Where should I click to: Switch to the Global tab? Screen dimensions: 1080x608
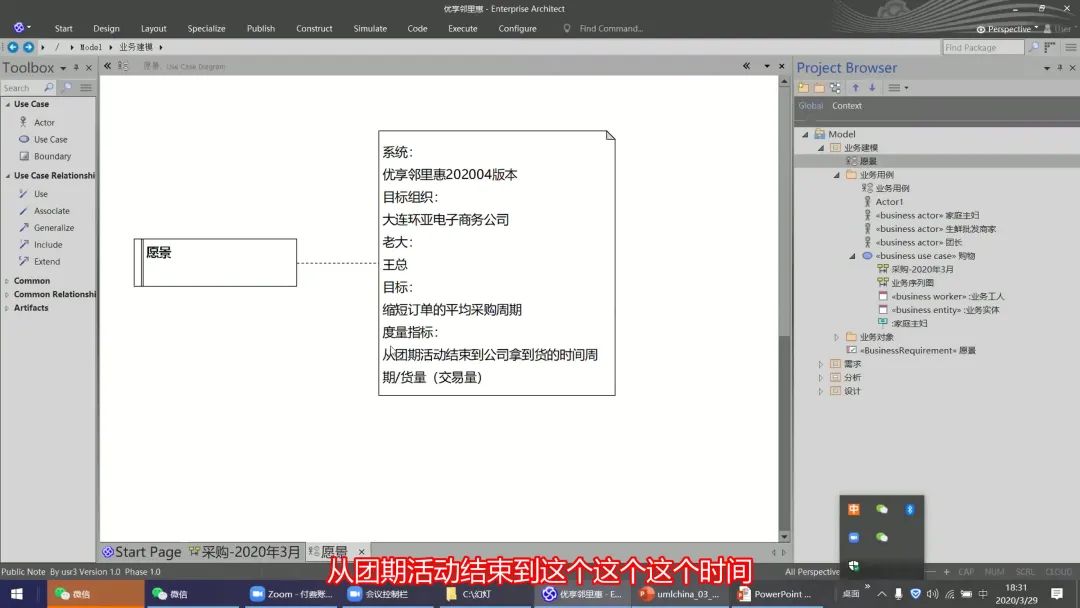click(811, 106)
